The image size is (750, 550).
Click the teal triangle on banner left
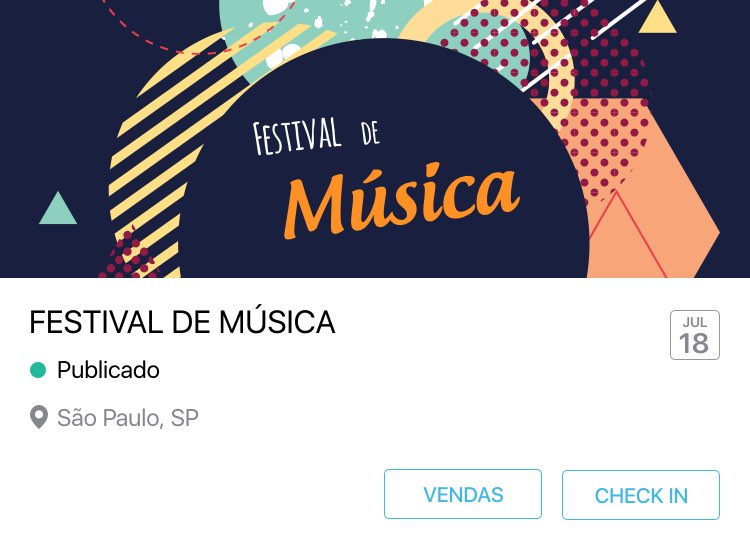pyautogui.click(x=58, y=208)
